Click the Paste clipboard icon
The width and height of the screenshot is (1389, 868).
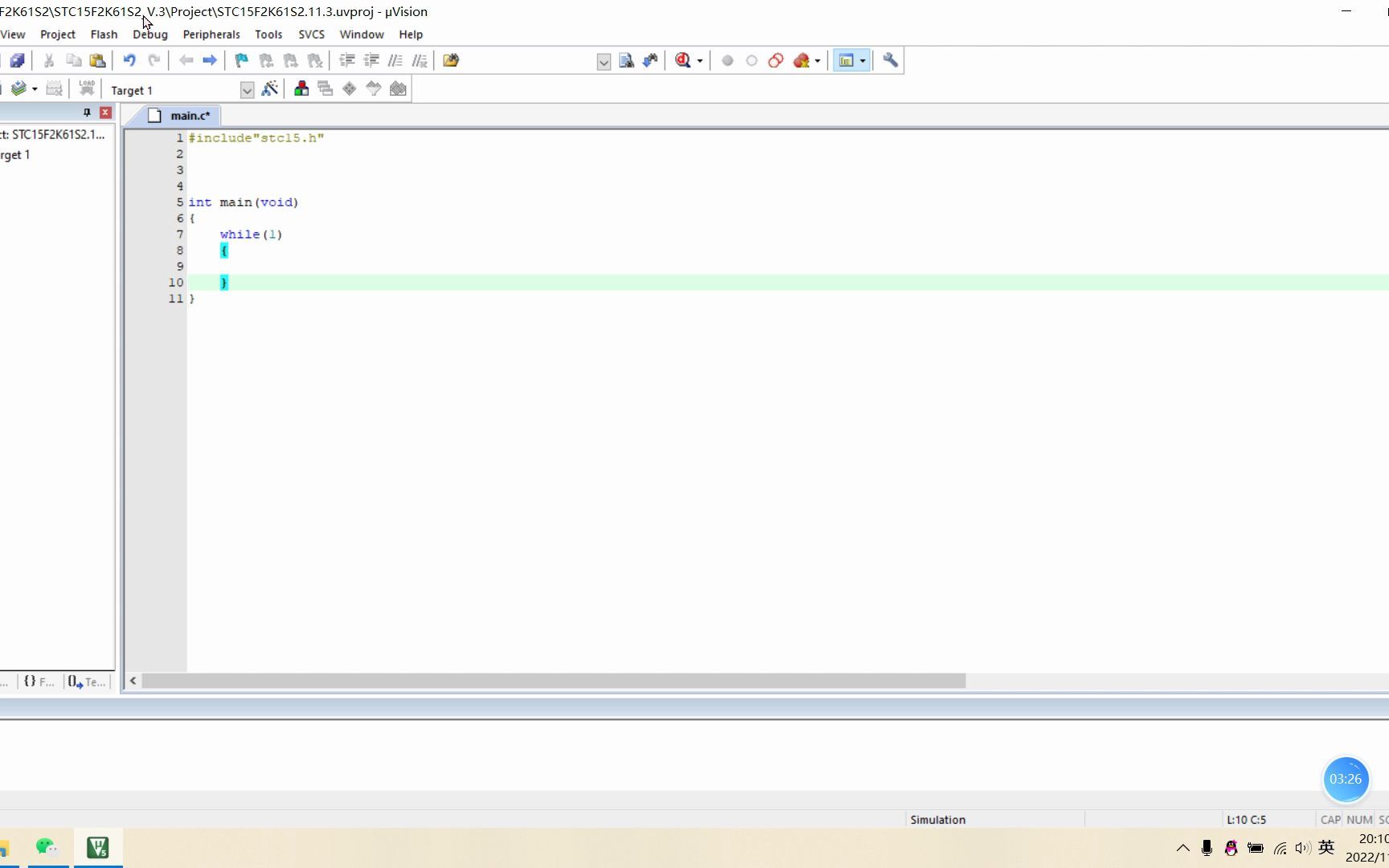pos(97,60)
